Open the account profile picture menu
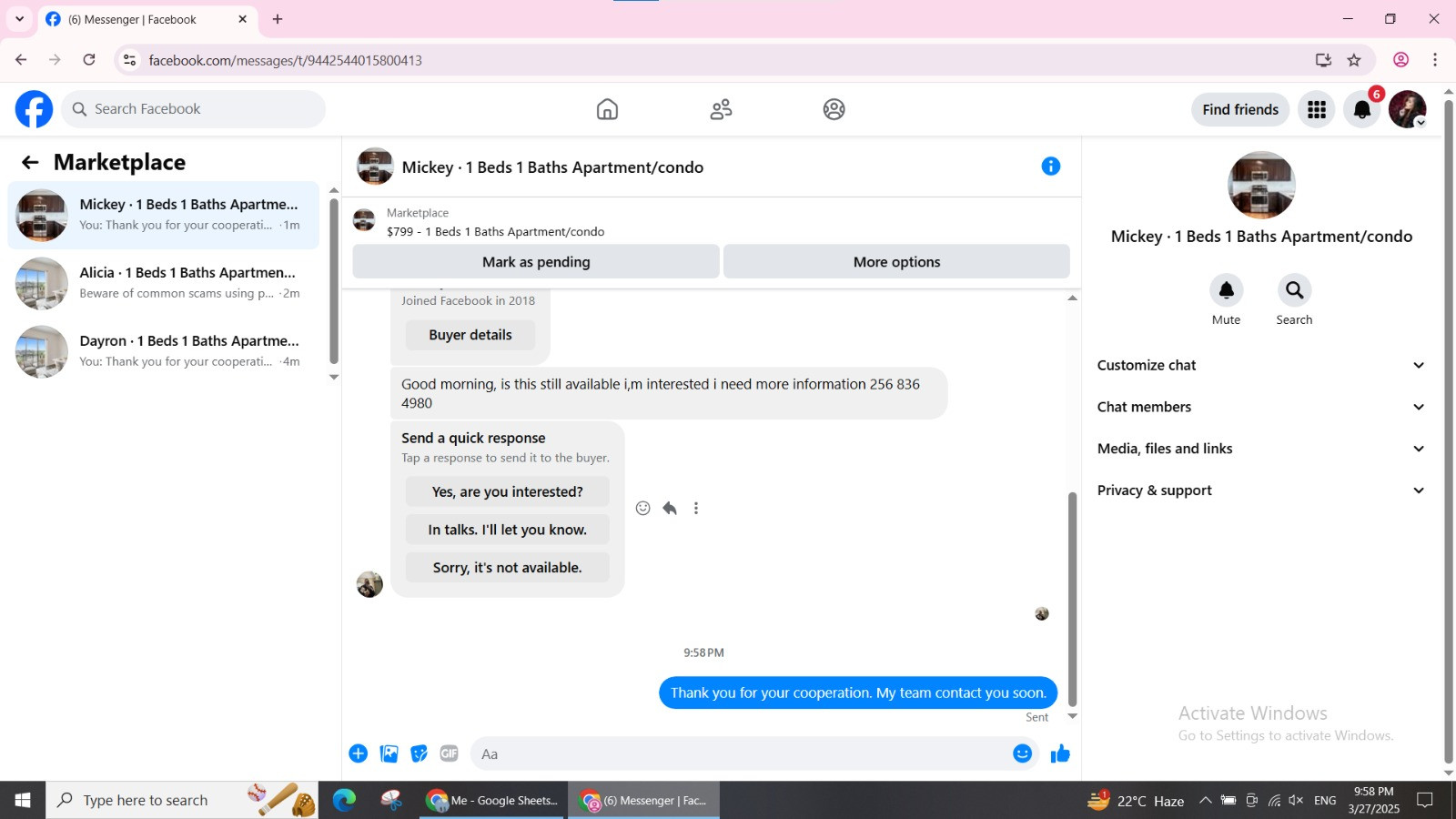 tap(1407, 109)
